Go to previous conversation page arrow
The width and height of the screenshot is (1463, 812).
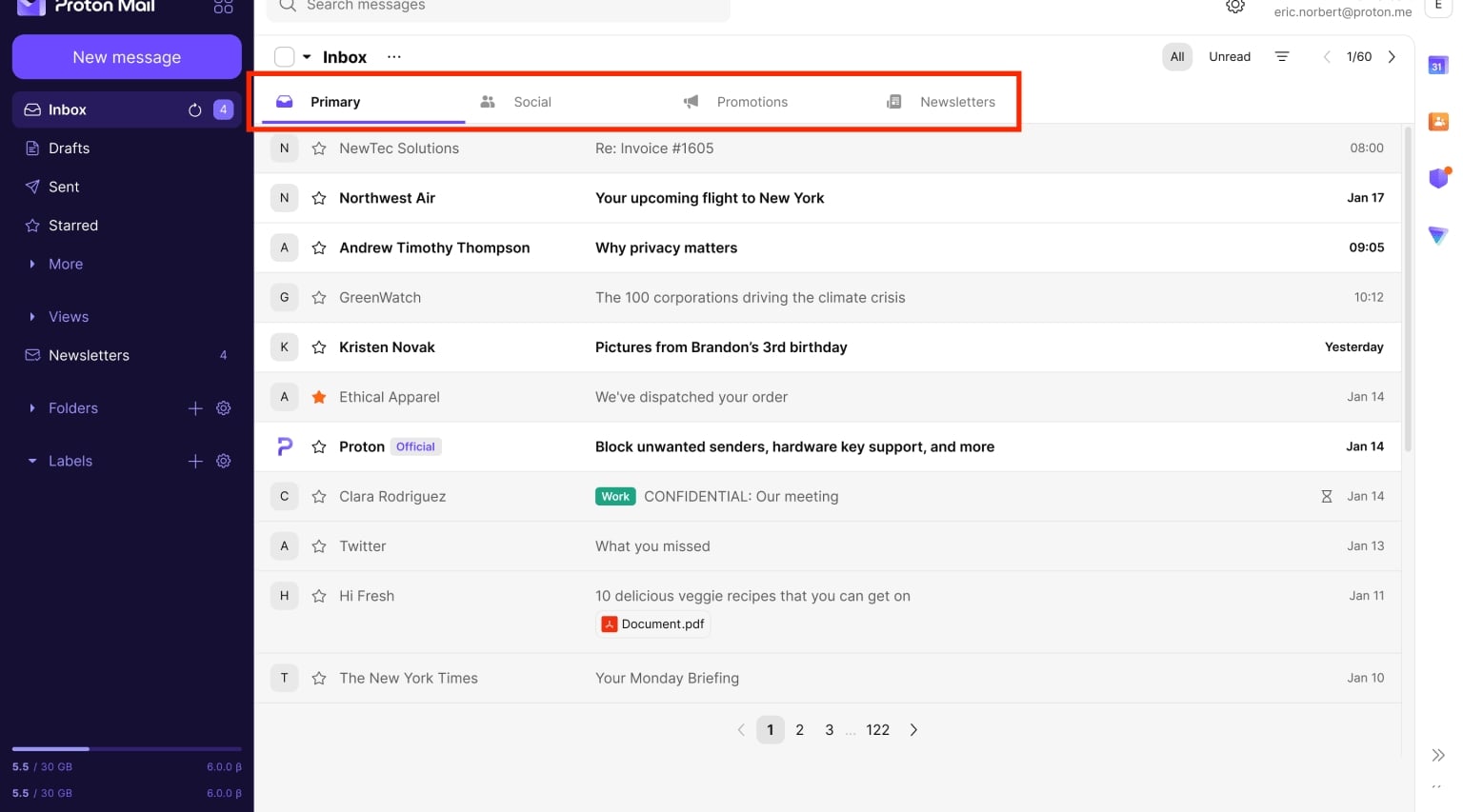tap(1327, 57)
